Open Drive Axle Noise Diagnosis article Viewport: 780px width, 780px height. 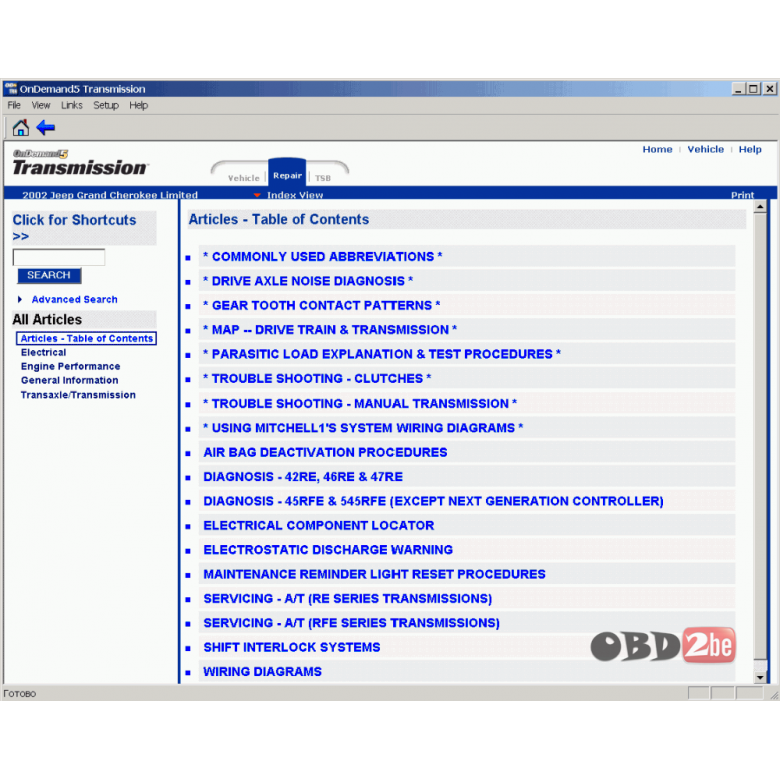click(x=308, y=281)
